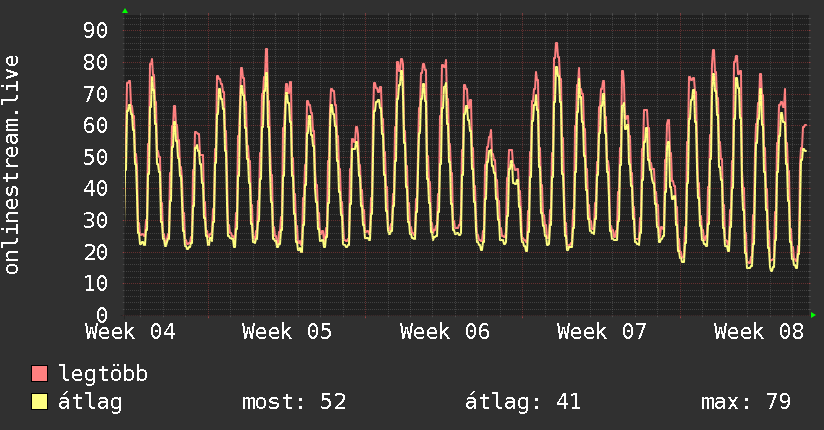Viewport: 824px width, 430px height.
Task: Click the yellow átlag legend swatch
Action: (39, 401)
